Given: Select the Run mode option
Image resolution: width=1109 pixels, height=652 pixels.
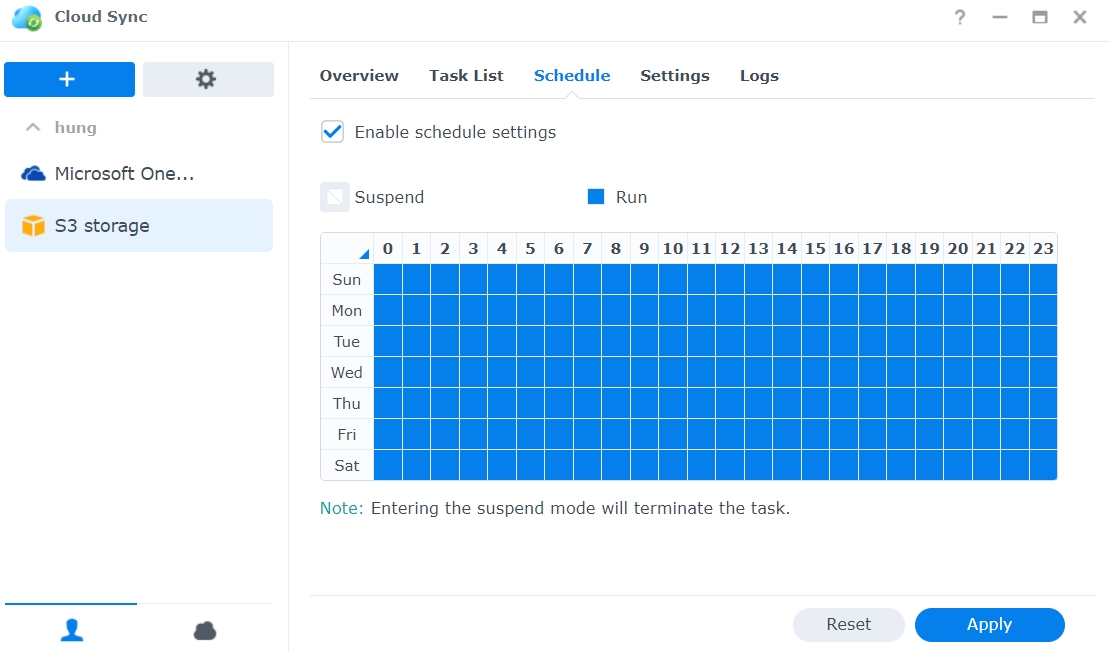Looking at the screenshot, I should pyautogui.click(x=596, y=197).
